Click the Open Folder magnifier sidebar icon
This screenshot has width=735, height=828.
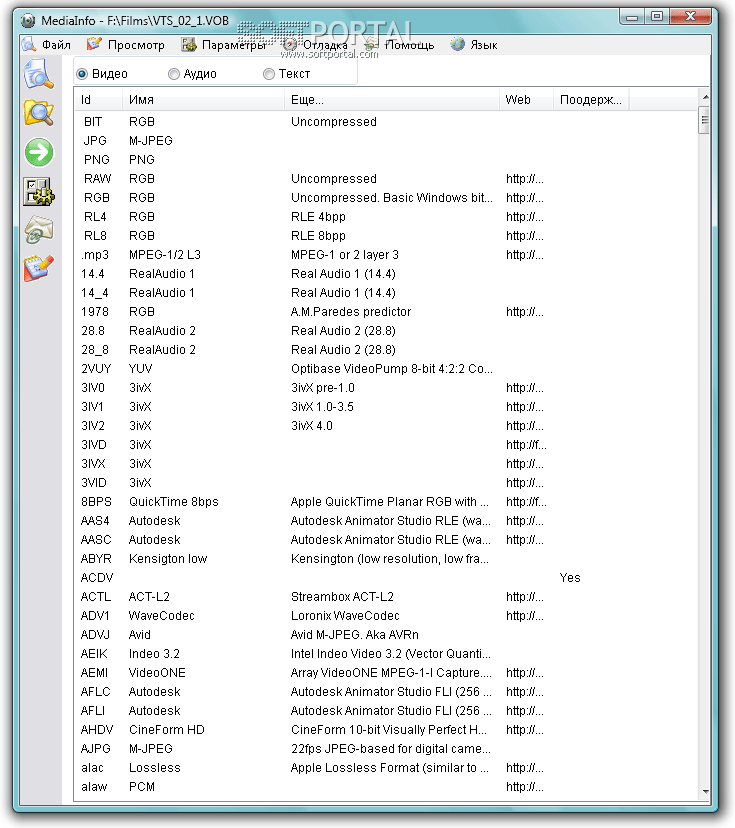38,113
